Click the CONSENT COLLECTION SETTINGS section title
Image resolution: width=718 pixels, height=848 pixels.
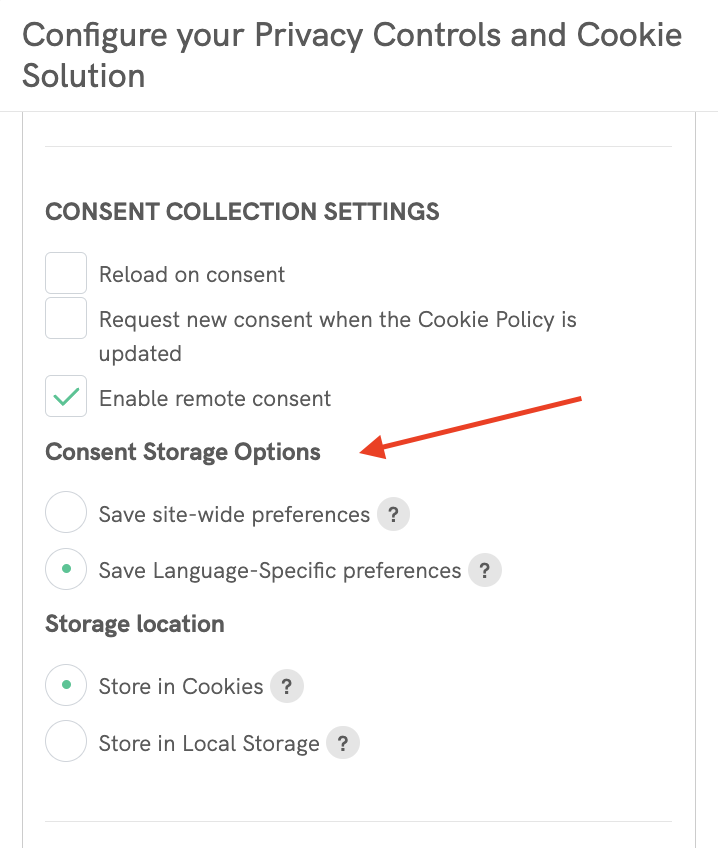242,212
